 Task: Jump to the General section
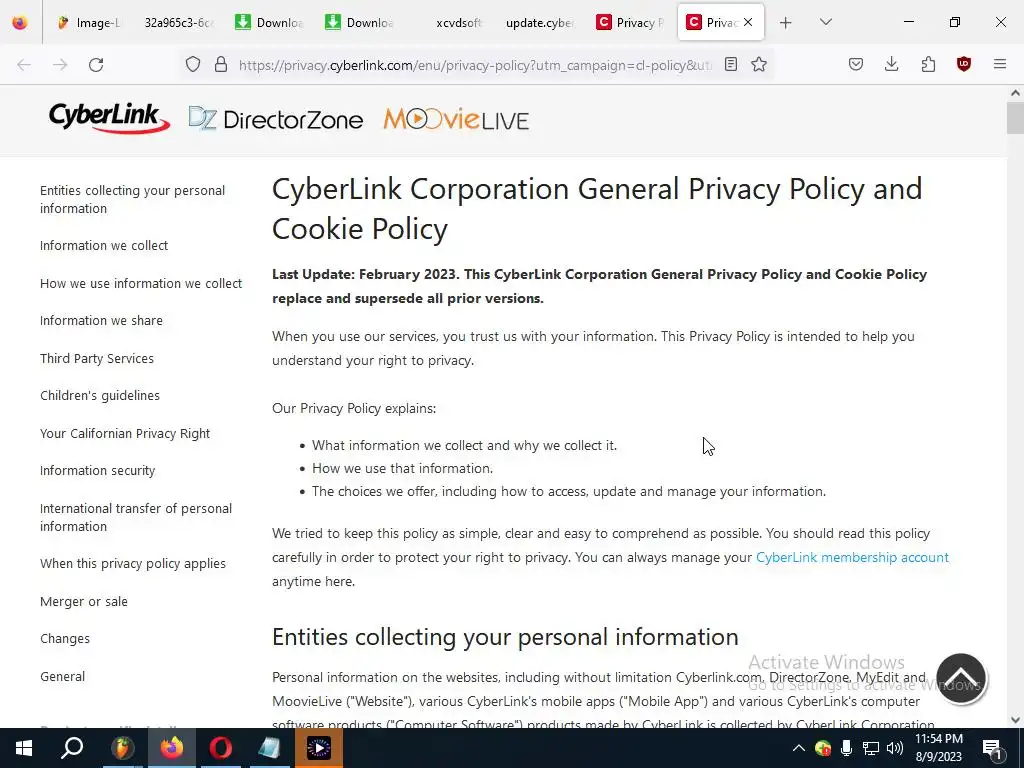(62, 677)
